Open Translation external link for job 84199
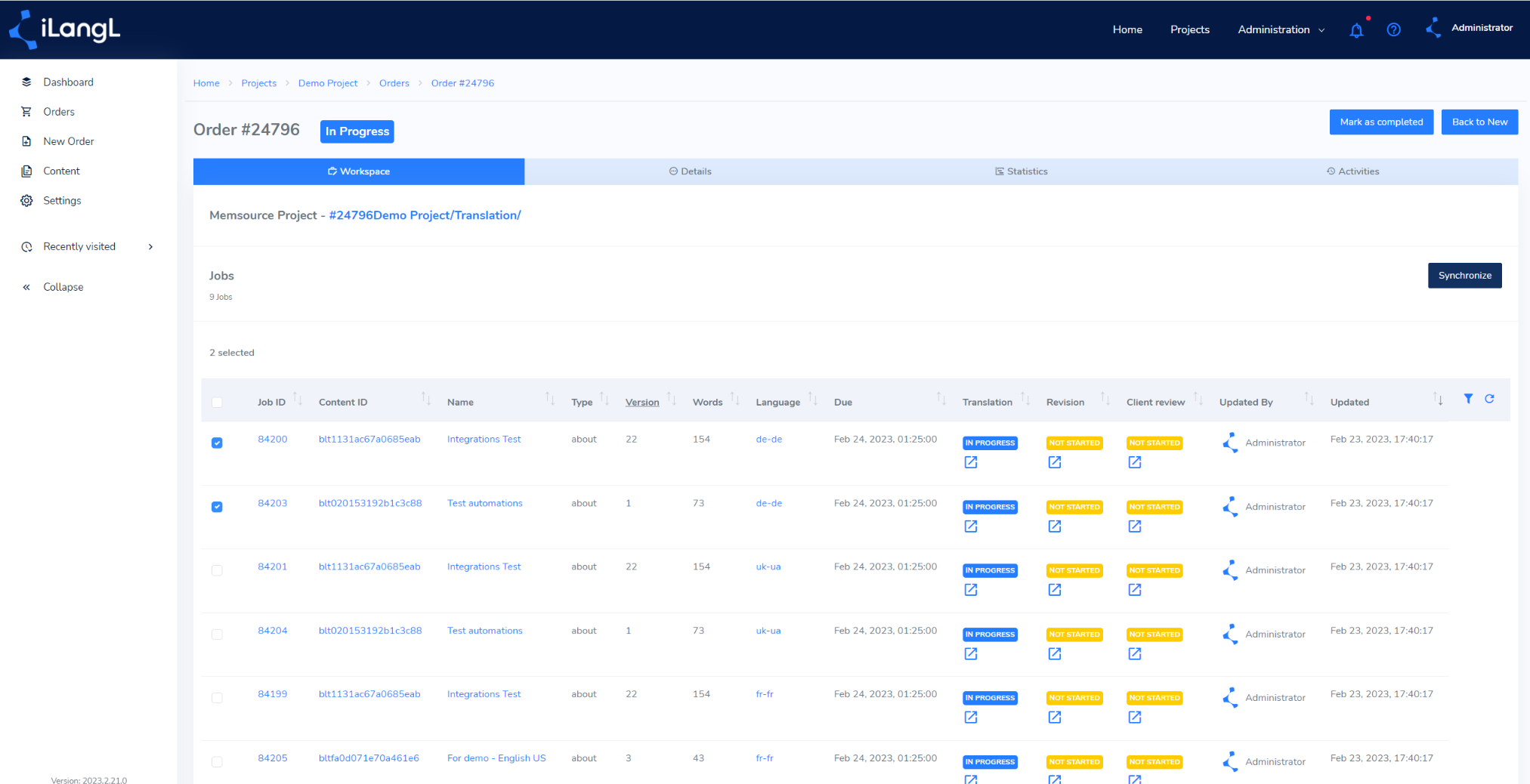Screen dimensions: 1530x784 (971, 718)
